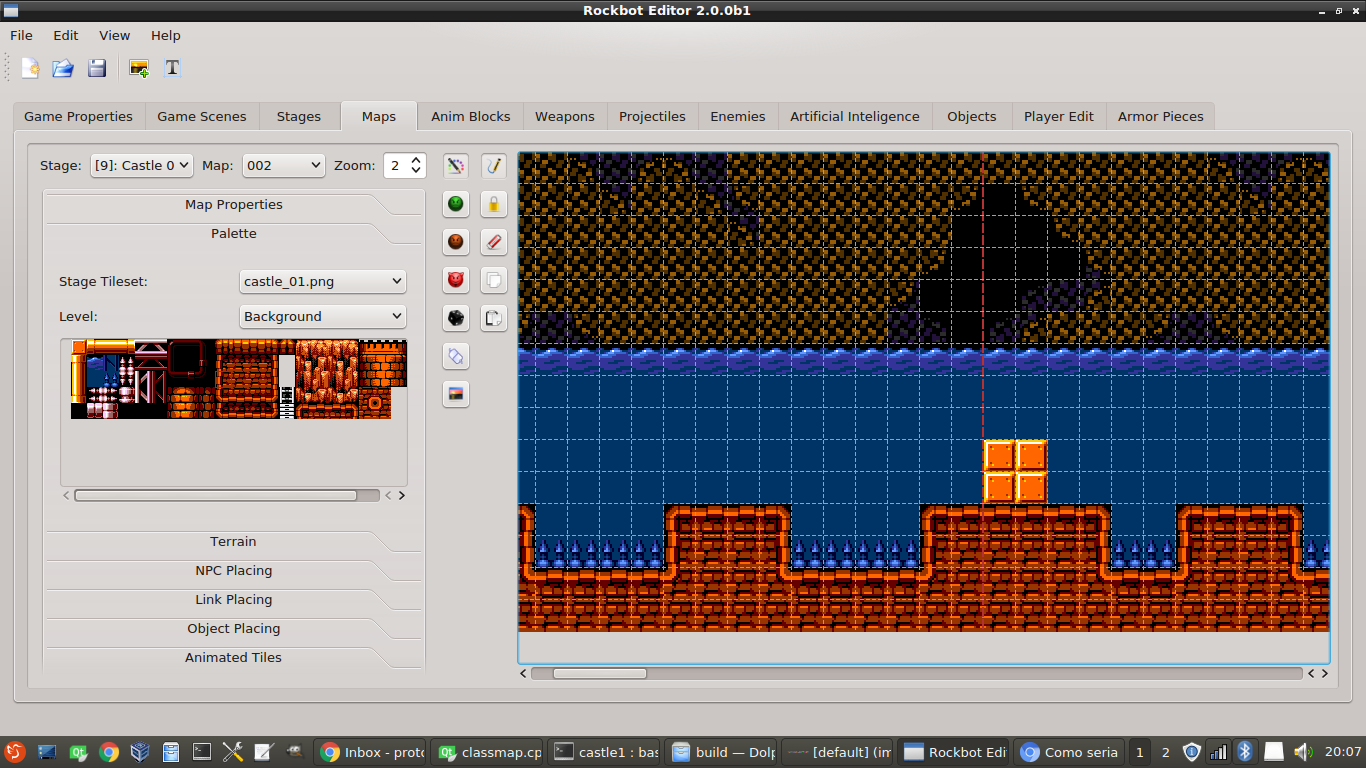Click the volume speaker tray icon
The height and width of the screenshot is (768, 1366).
pos(1302,752)
